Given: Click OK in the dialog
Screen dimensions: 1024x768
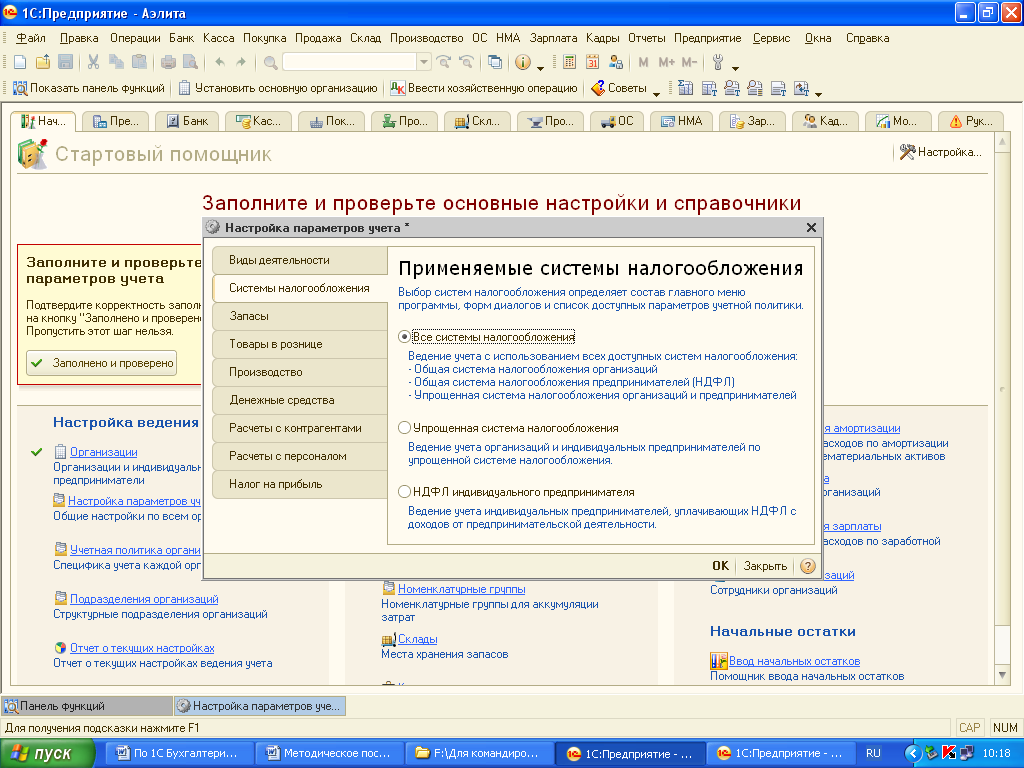Looking at the screenshot, I should [720, 566].
